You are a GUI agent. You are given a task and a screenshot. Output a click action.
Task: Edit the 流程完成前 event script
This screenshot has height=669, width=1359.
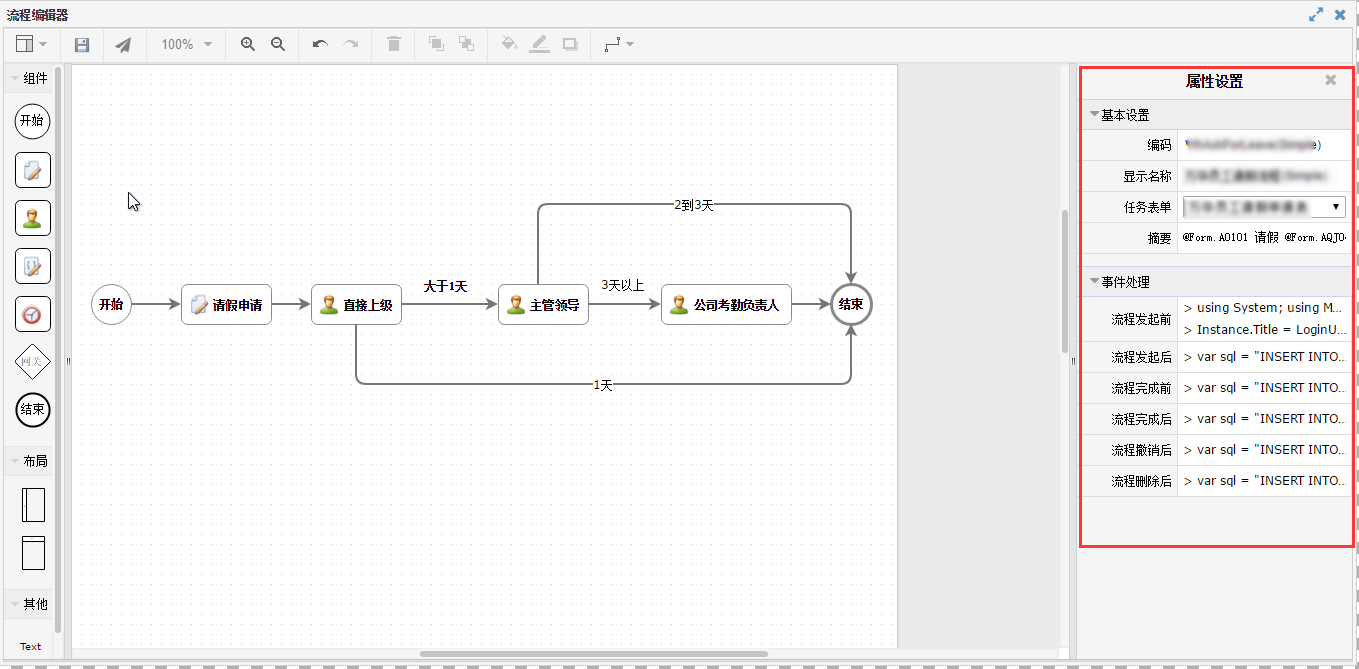click(1264, 388)
